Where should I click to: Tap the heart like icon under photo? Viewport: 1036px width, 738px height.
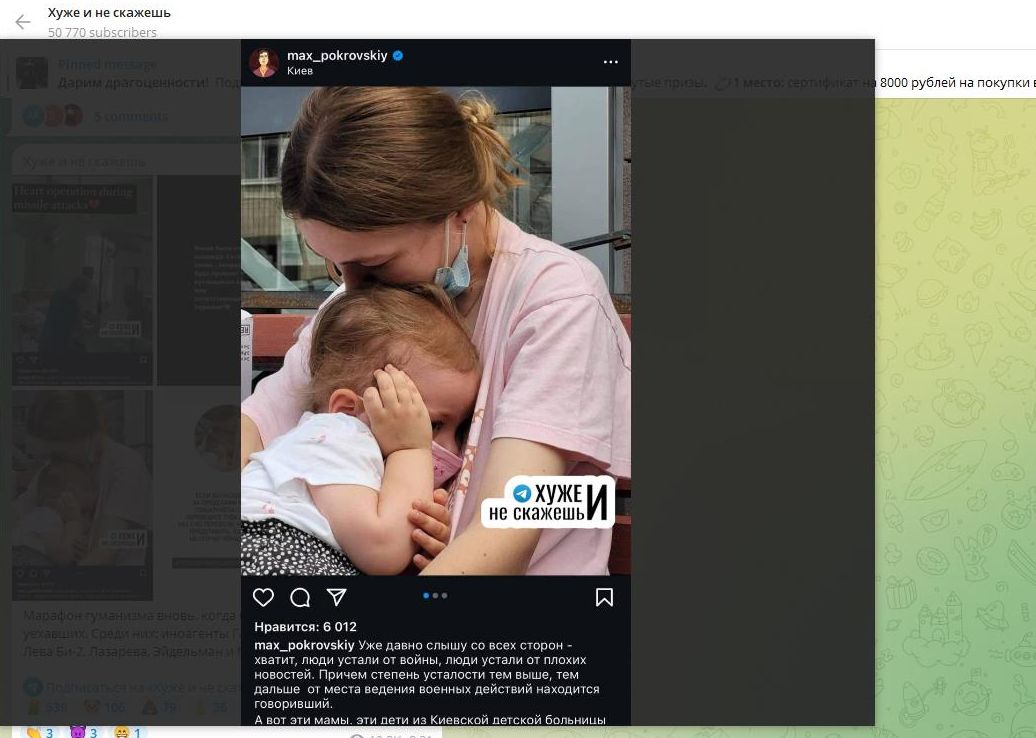pyautogui.click(x=263, y=597)
